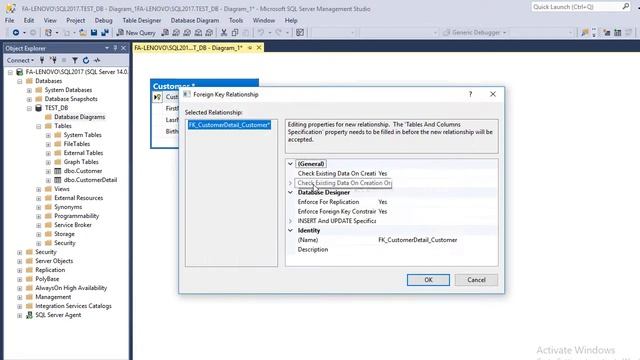The width and height of the screenshot is (640, 360).
Task: Collapse the Database Designer property section
Action: click(x=290, y=193)
